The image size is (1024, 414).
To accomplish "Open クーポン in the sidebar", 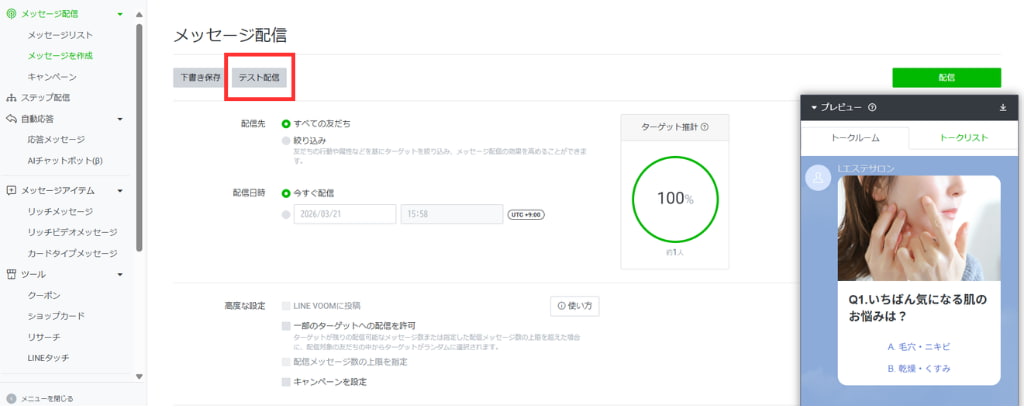I will [x=44, y=295].
